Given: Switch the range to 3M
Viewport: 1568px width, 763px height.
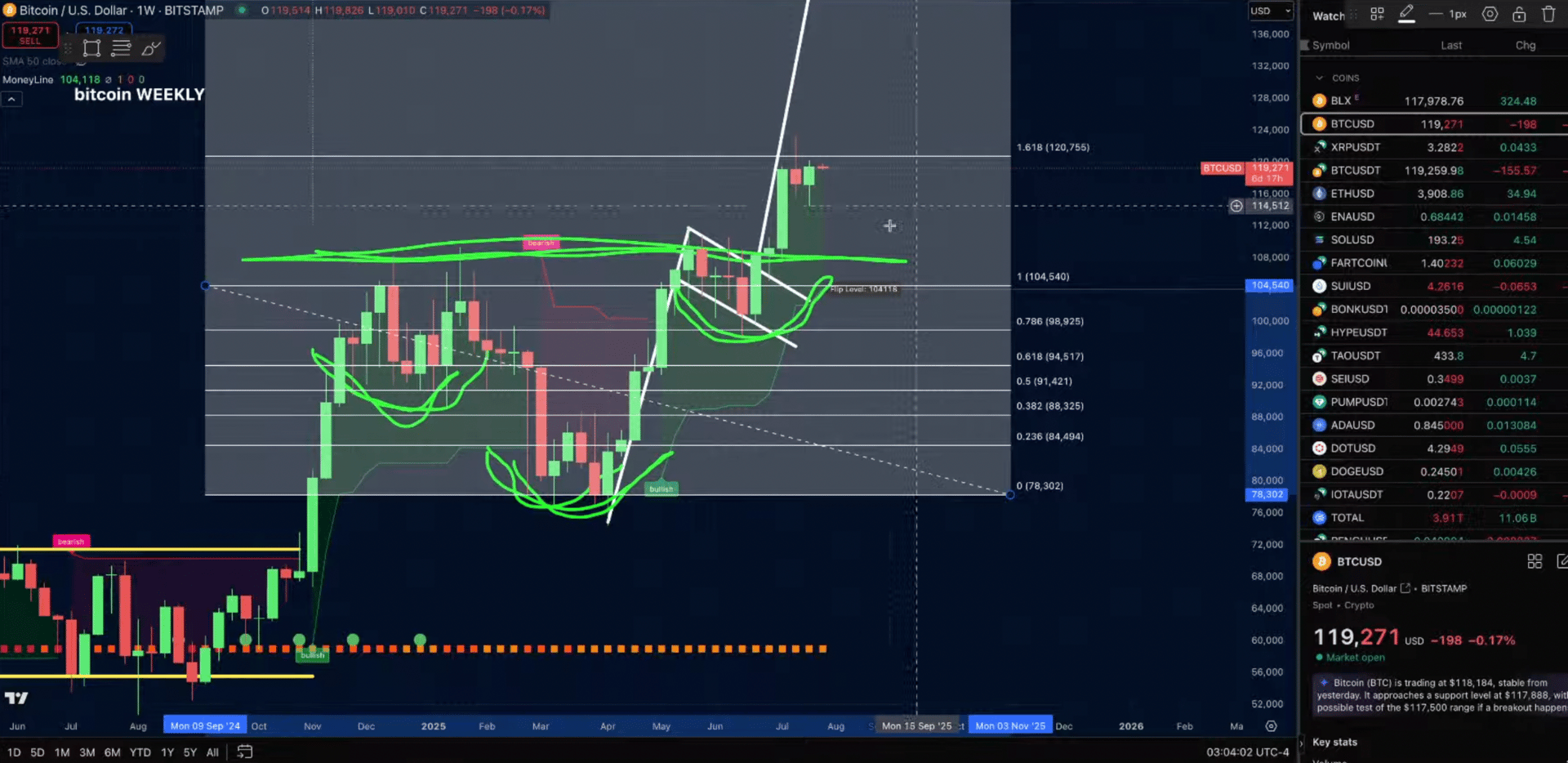Looking at the screenshot, I should pos(87,752).
